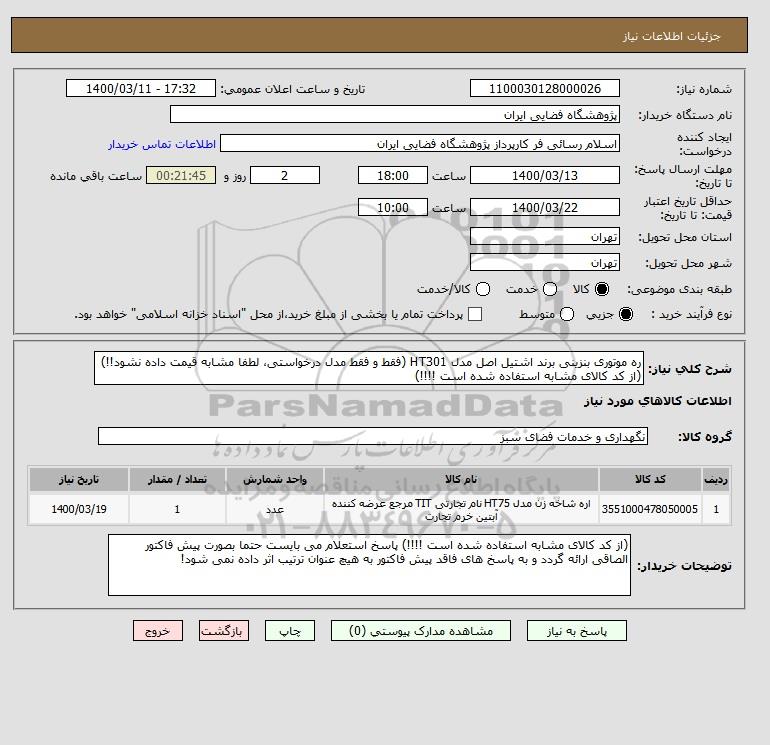Click the buyer notes text area
Screen dimensions: 770x745
pos(369,565)
